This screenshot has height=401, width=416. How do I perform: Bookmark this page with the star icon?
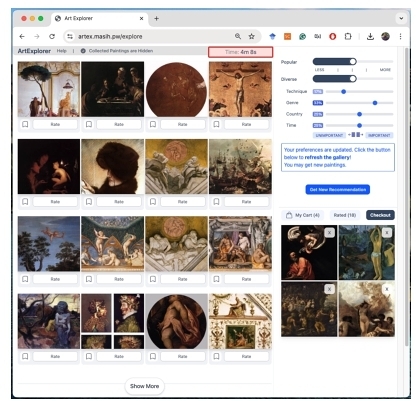(252, 36)
